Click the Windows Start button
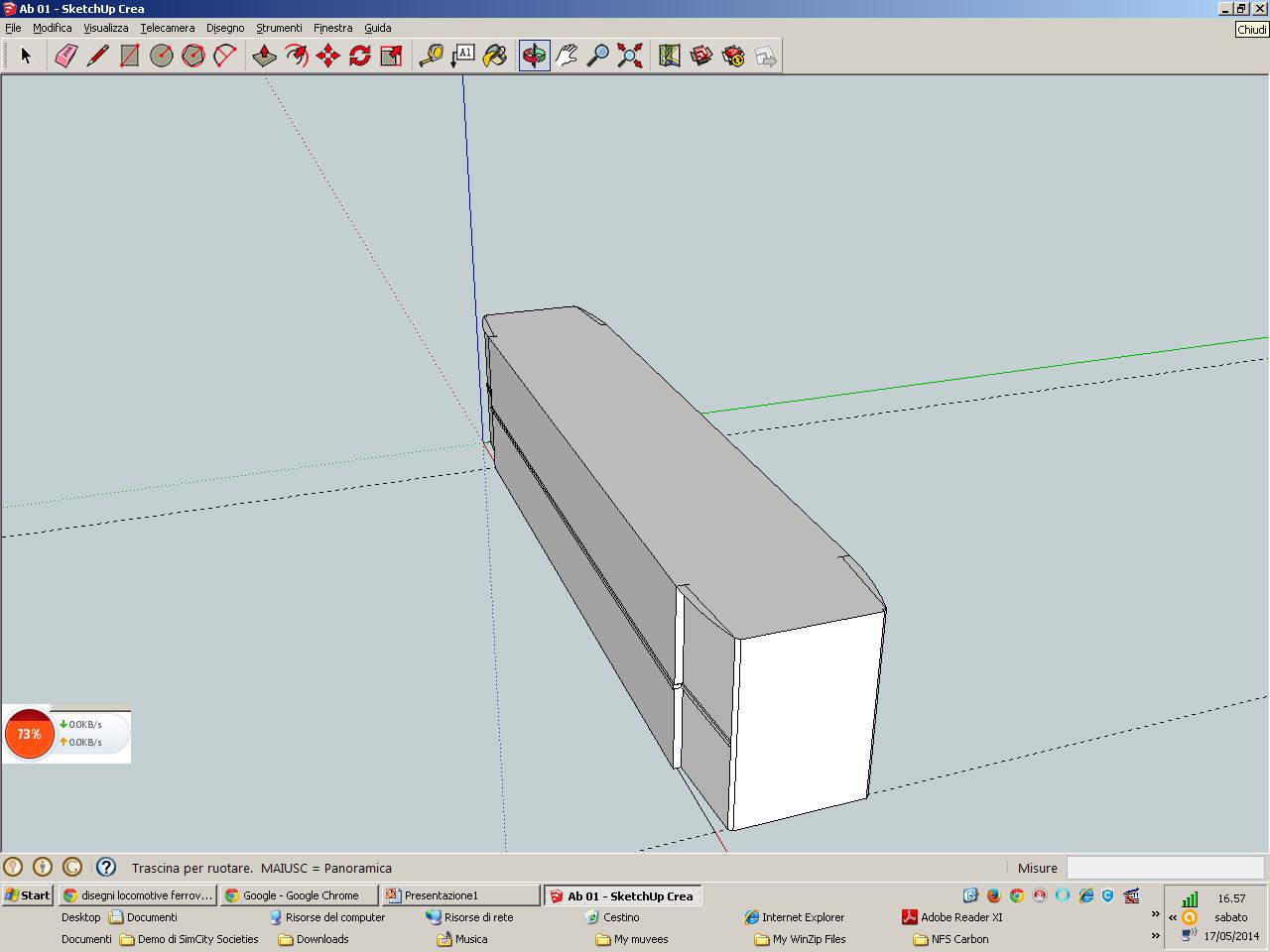1270x952 pixels. pos(28,895)
